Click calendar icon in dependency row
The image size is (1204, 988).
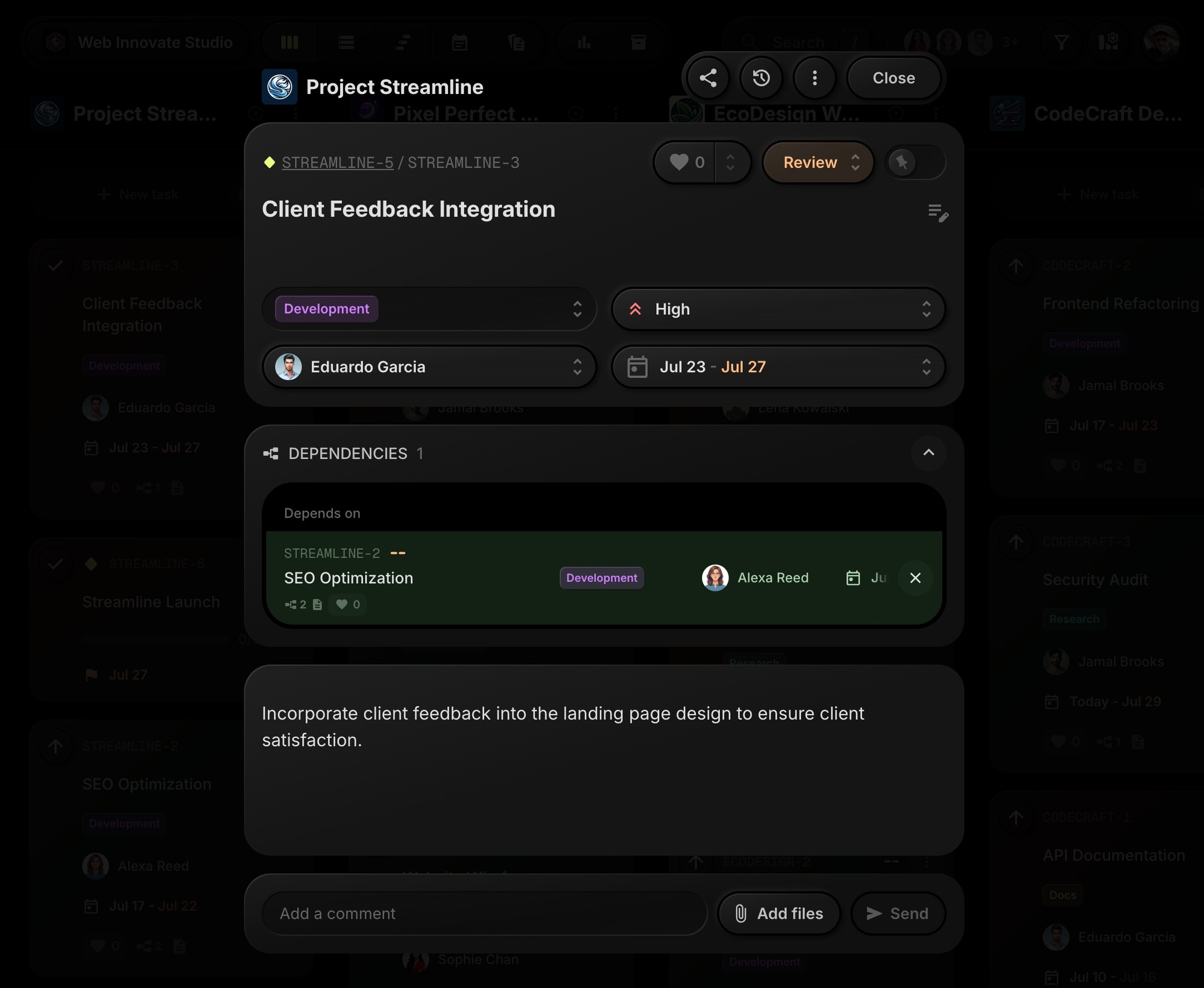pyautogui.click(x=853, y=578)
